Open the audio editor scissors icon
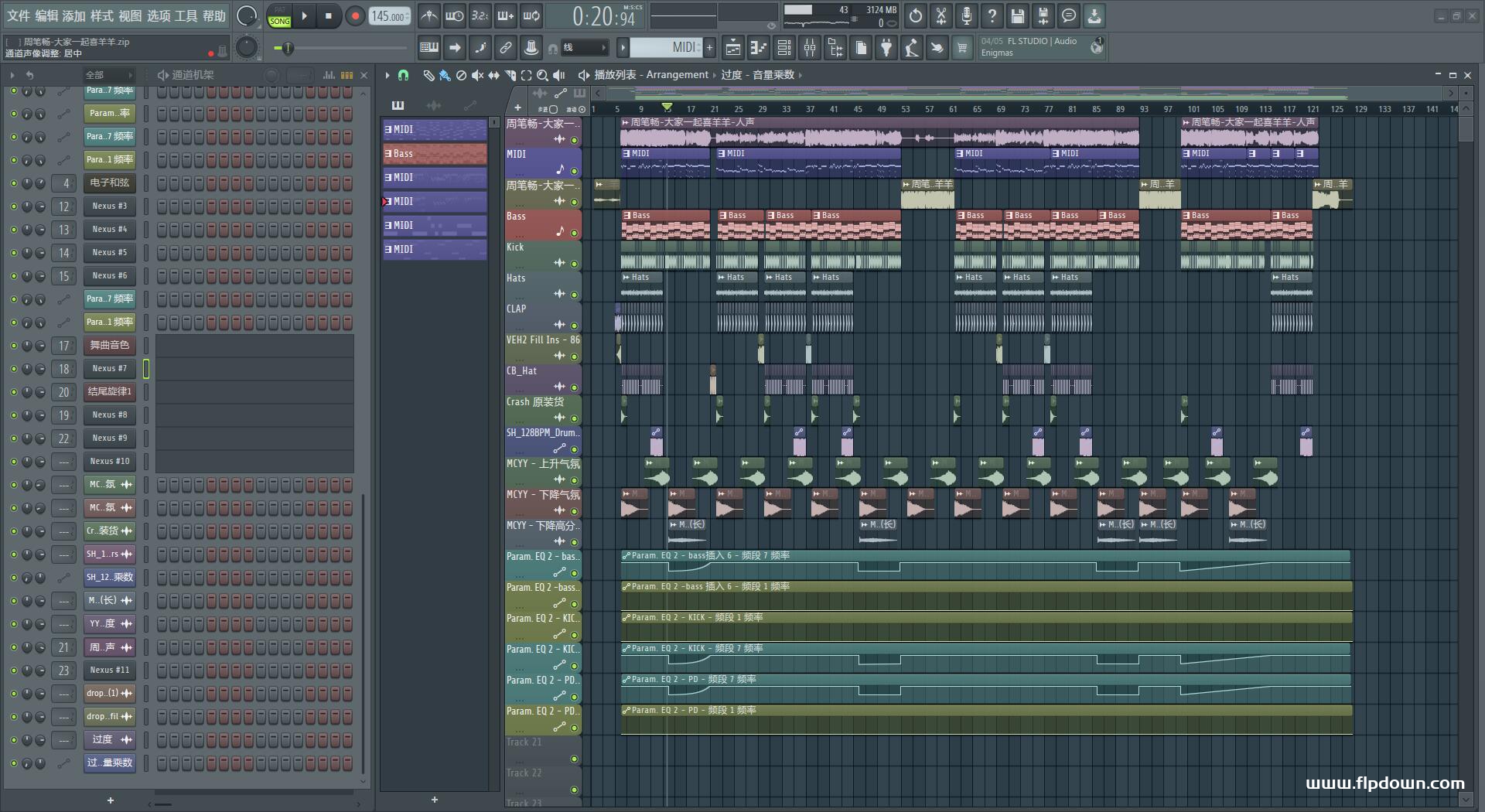Image resolution: width=1485 pixels, height=812 pixels. point(940,15)
